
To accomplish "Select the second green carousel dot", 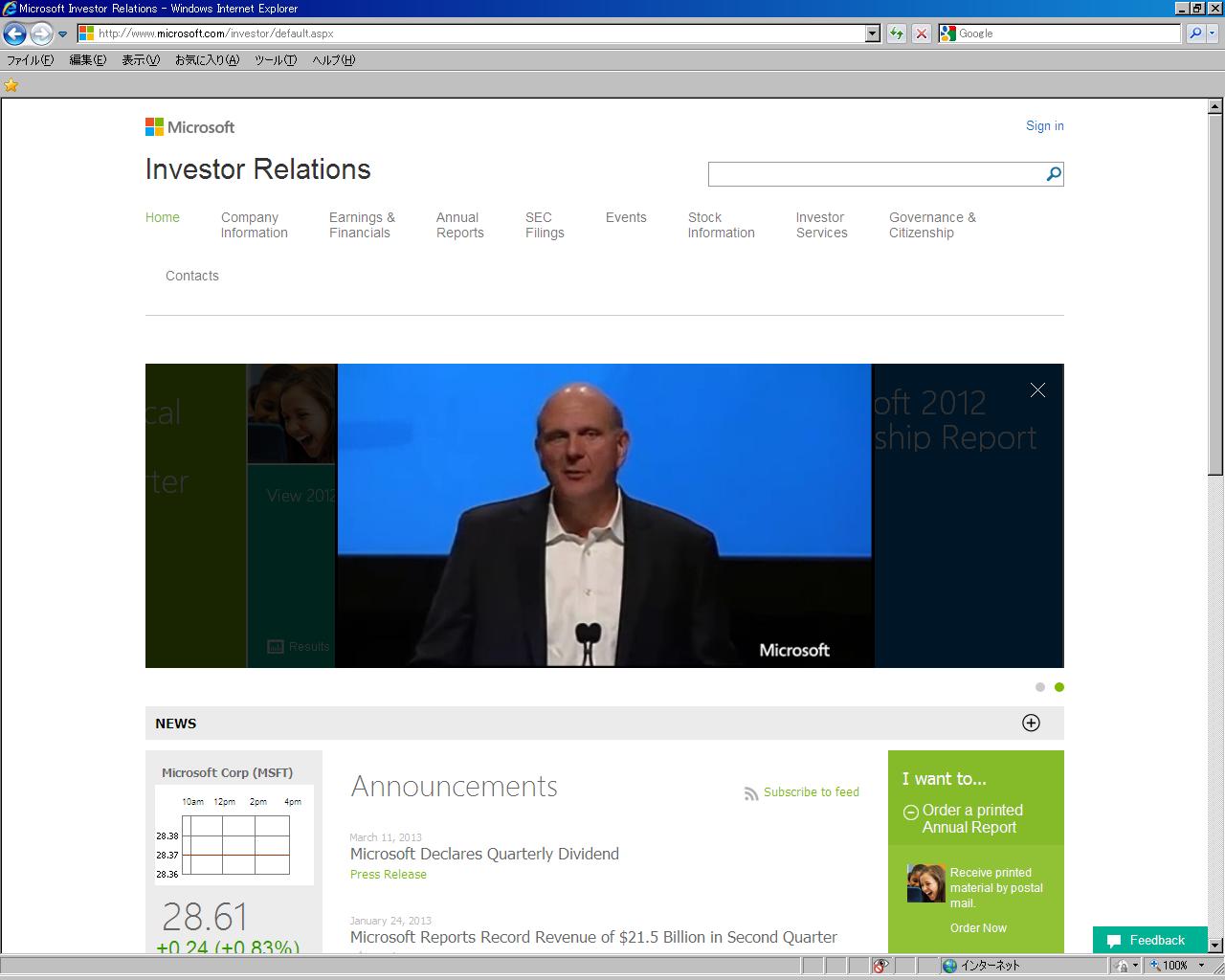I will pos(1058,687).
